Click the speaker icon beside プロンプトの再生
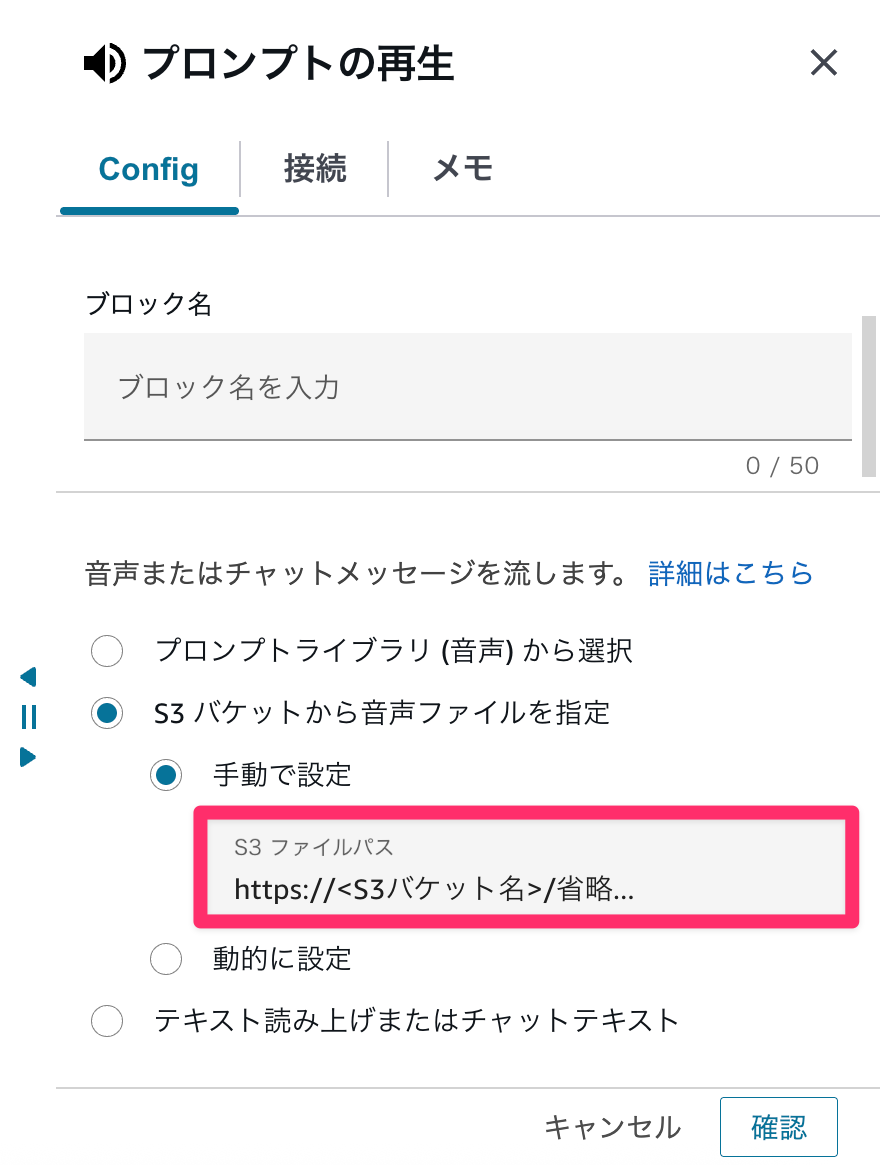 [104, 65]
